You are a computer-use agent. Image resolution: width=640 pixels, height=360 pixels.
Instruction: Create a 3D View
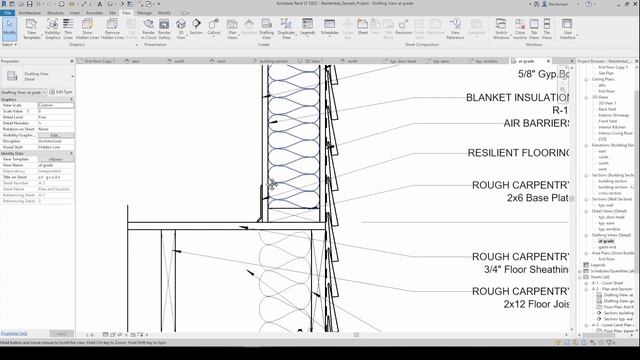[181, 29]
